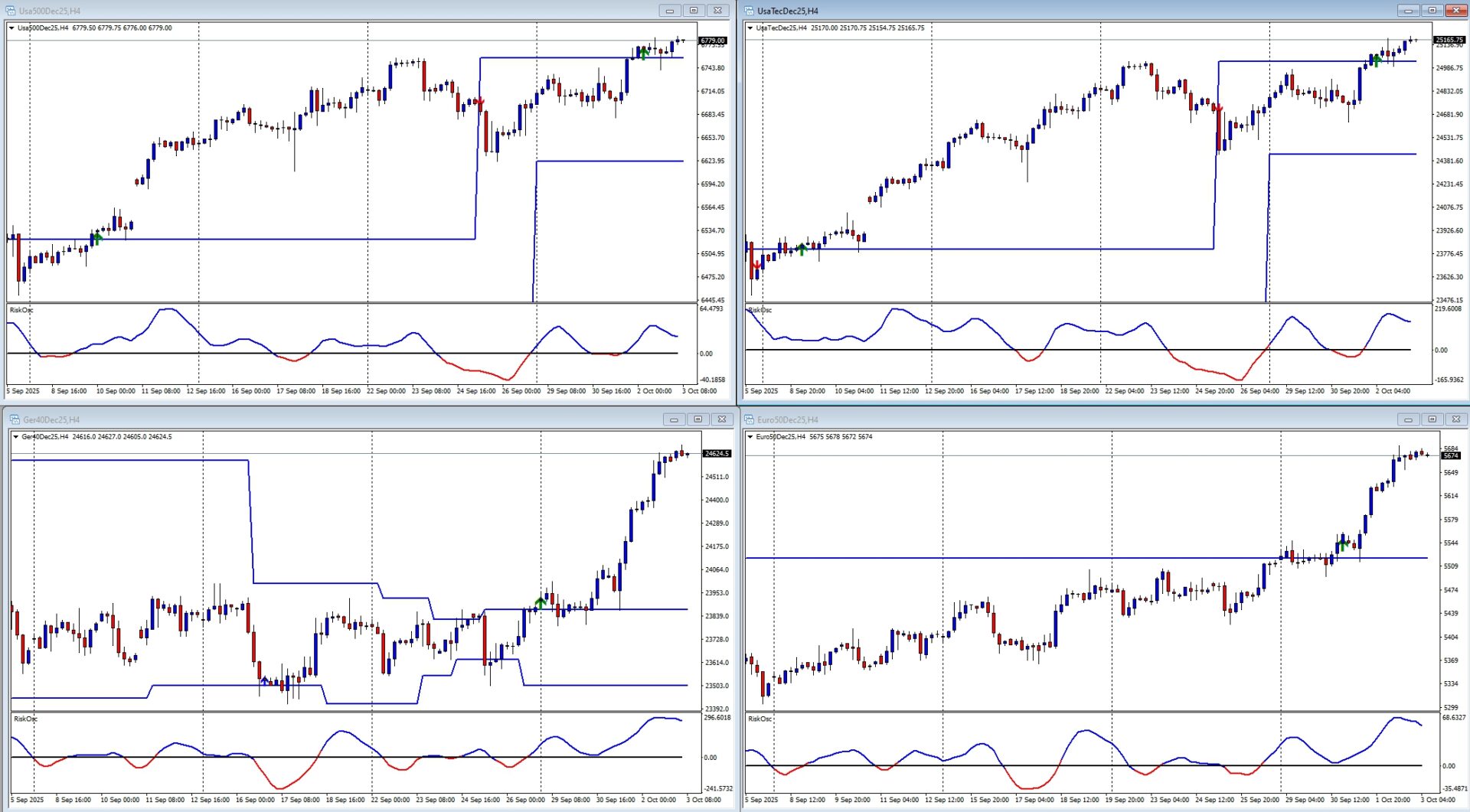Image resolution: width=1470 pixels, height=812 pixels.
Task: Click the UsaTecDec25,H4 chart window icon
Action: coord(749,11)
